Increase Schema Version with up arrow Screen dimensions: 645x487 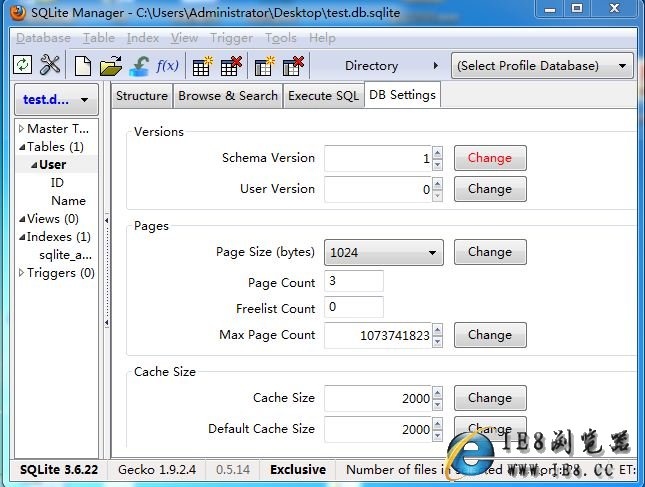pos(437,153)
